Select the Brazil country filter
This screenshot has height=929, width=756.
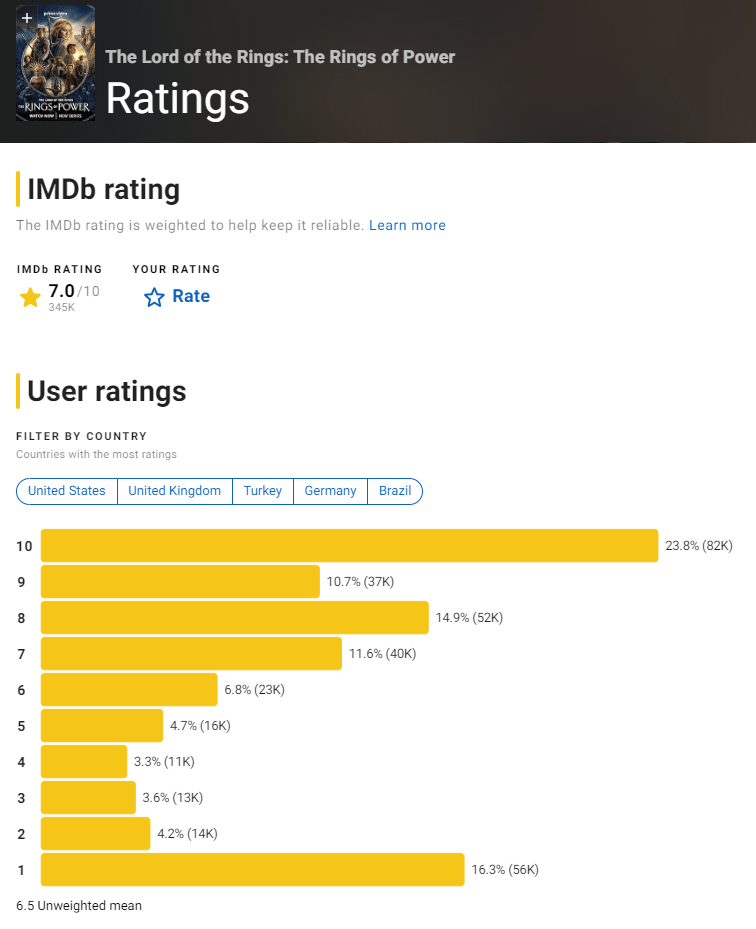point(395,491)
